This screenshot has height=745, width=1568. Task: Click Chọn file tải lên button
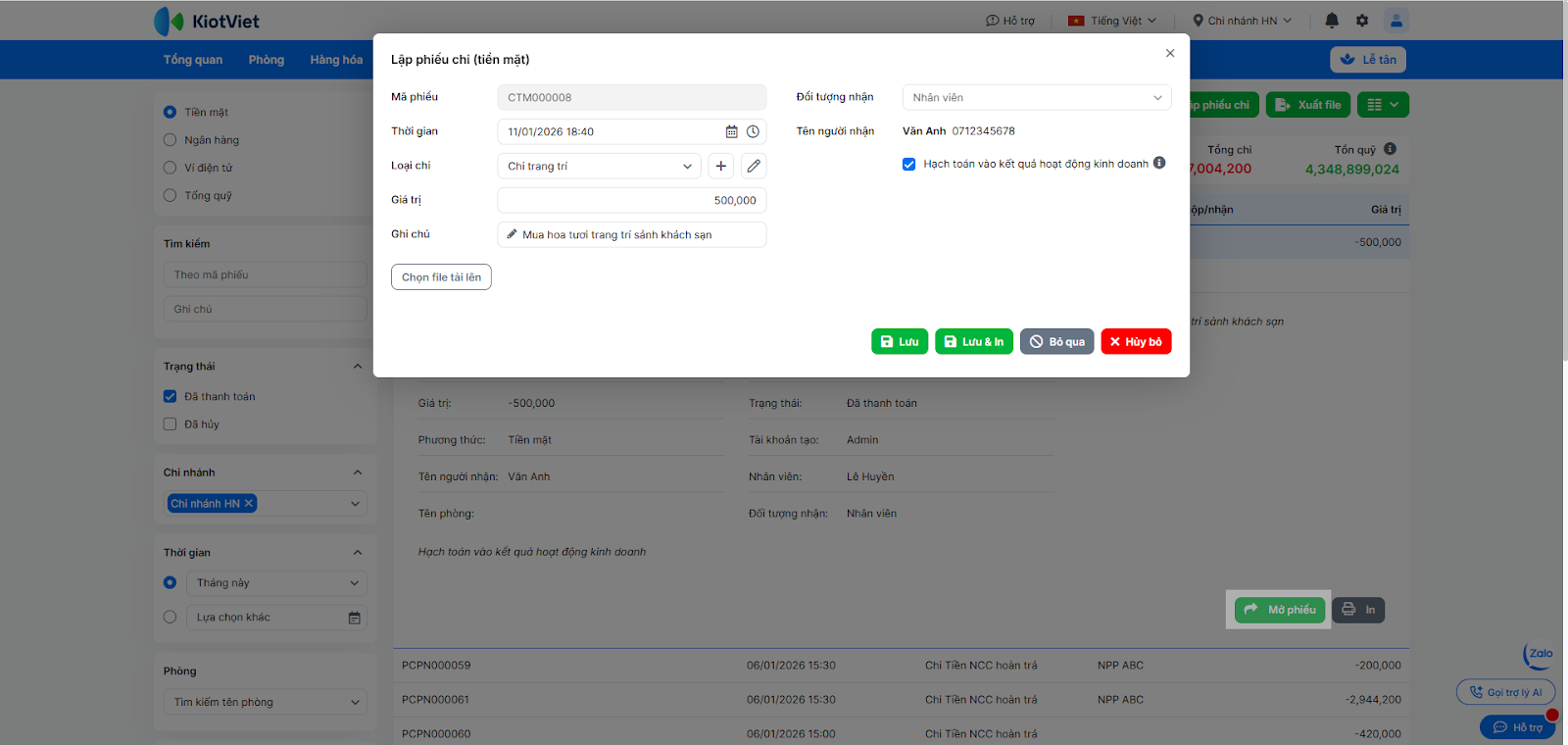[x=441, y=277]
